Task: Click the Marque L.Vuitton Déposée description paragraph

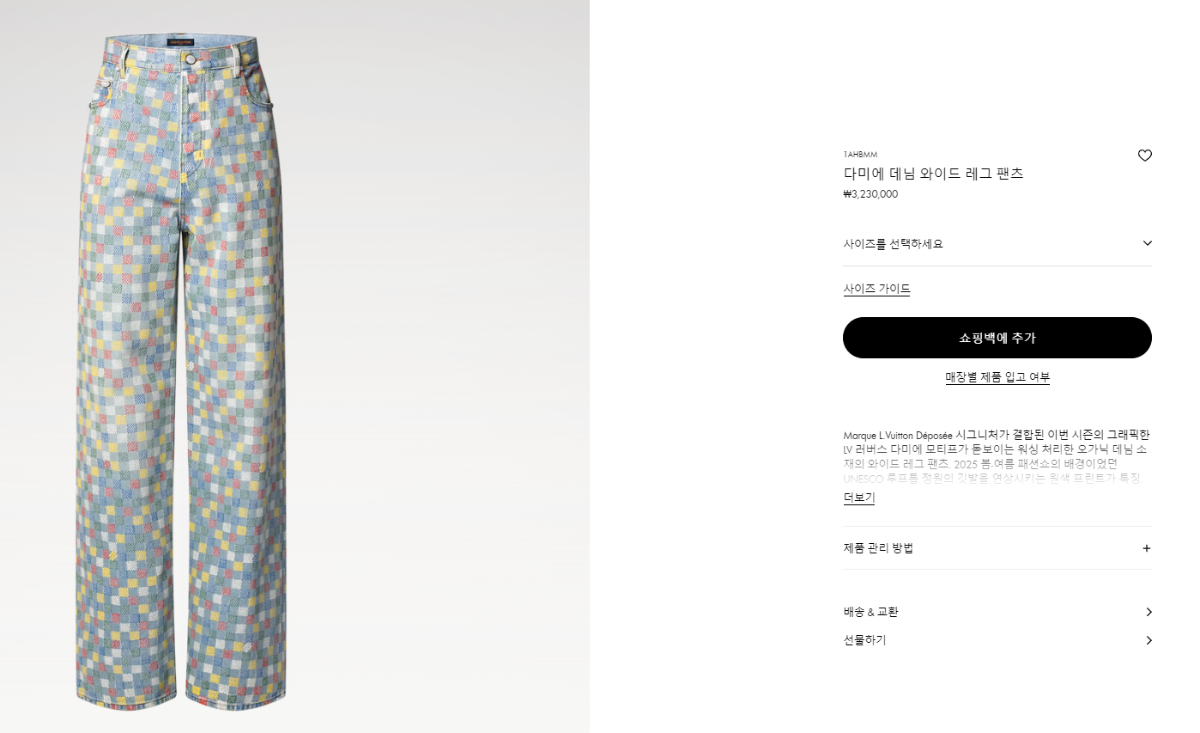Action: tap(997, 456)
